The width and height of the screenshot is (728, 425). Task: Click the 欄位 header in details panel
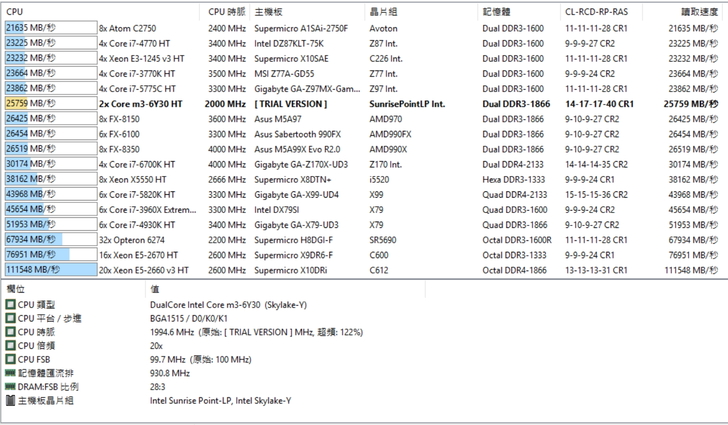pos(17,288)
